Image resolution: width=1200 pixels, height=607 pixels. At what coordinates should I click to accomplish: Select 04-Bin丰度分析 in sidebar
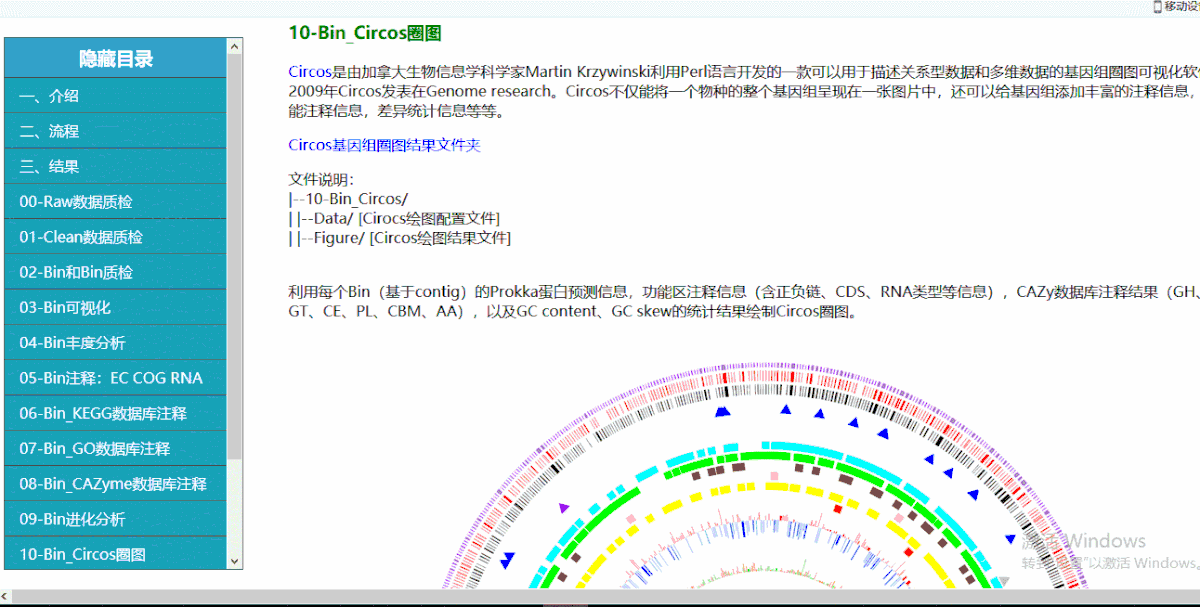(116, 342)
